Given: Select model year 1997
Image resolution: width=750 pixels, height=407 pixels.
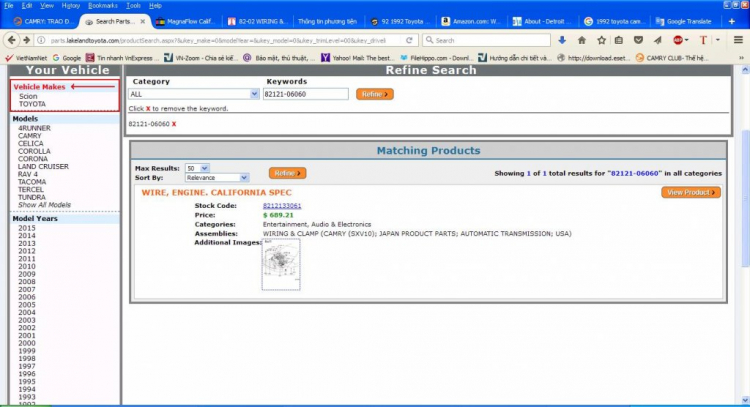Looking at the screenshot, I should pyautogui.click(x=27, y=366).
